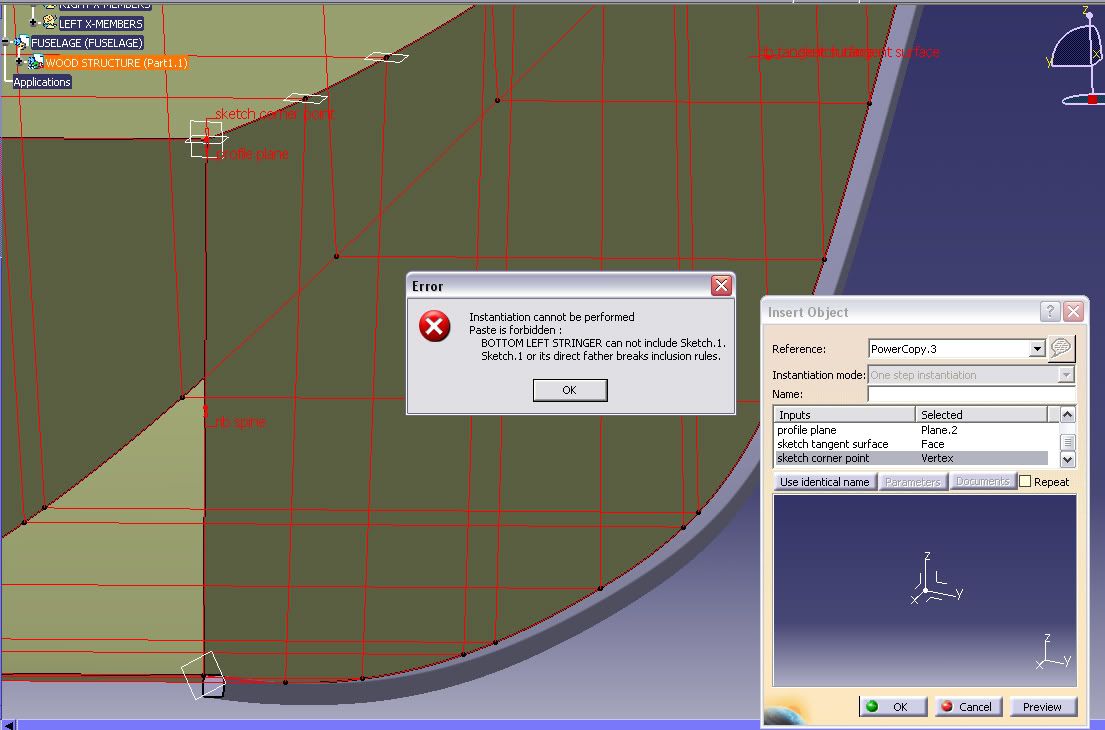This screenshot has height=730, width=1105.
Task: Click the Insert Object help question mark
Action: [x=1049, y=311]
